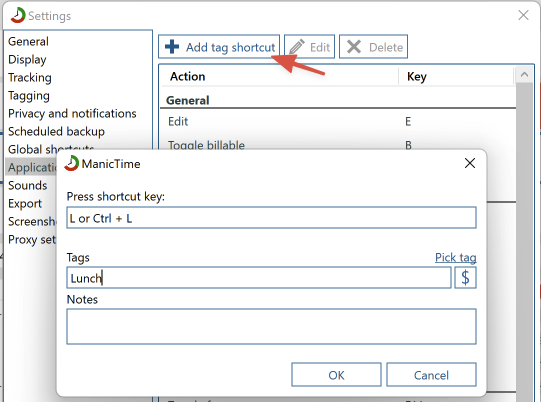
Task: Open the Pick tag link
Action: [x=455, y=257]
